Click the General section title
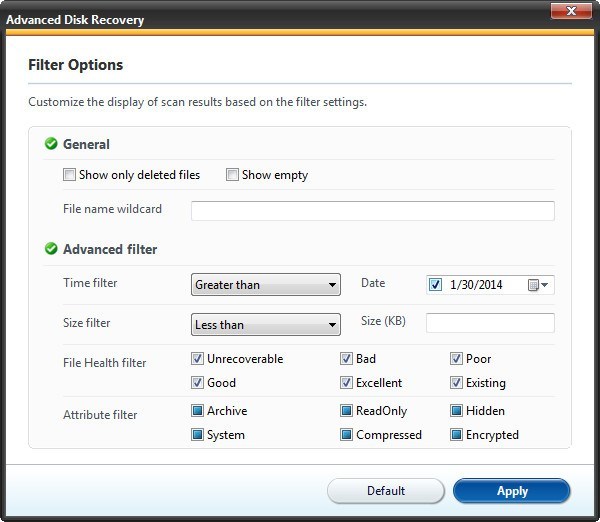 [86, 144]
